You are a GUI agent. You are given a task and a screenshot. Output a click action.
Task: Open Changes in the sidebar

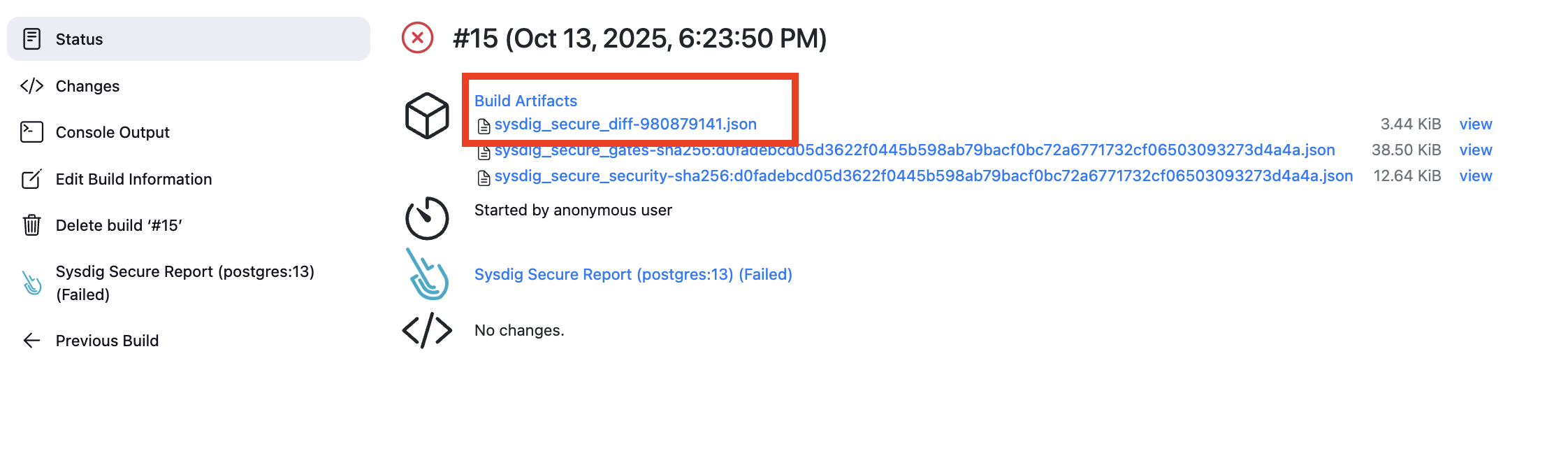tap(87, 86)
